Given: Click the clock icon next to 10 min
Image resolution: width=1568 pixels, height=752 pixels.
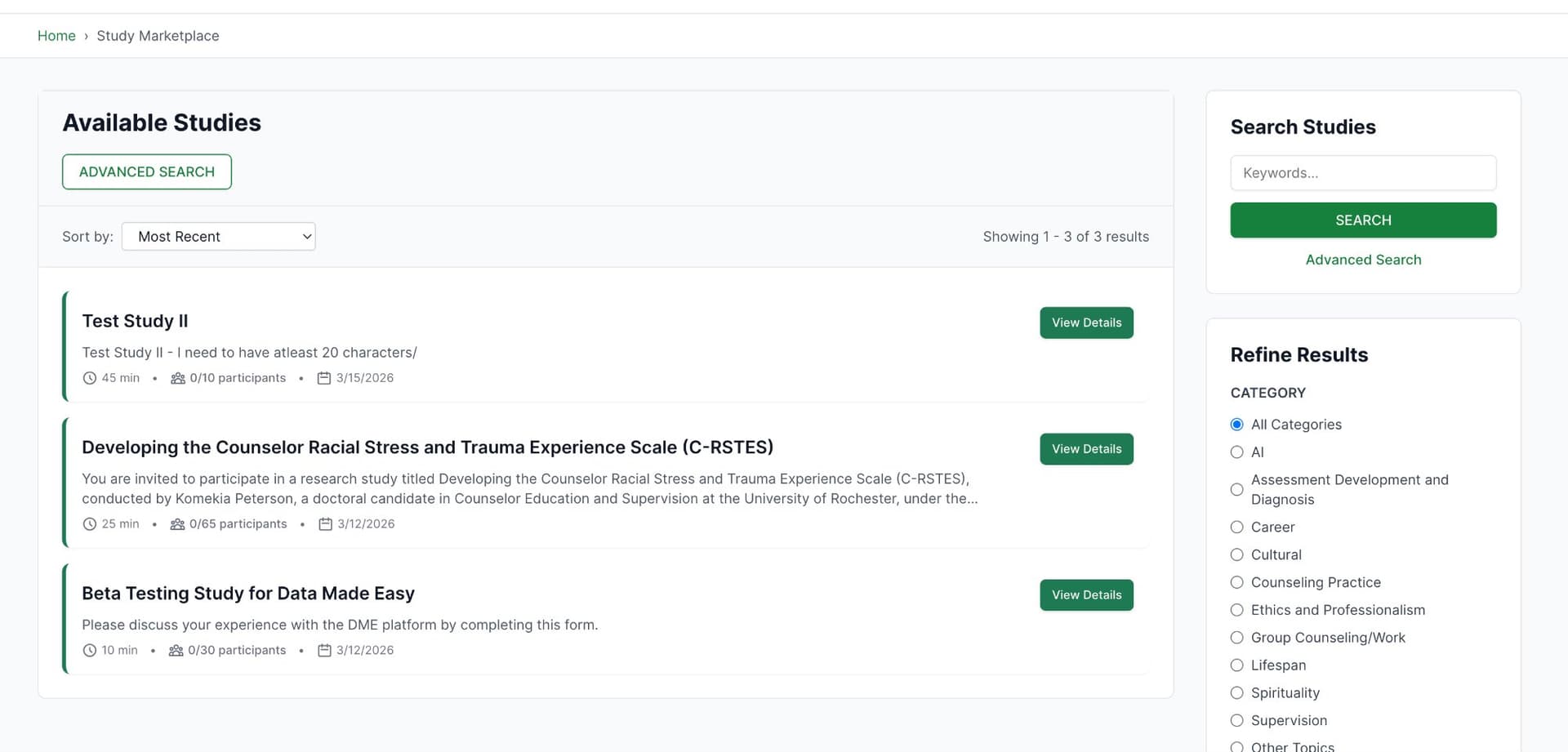Looking at the screenshot, I should pos(90,650).
